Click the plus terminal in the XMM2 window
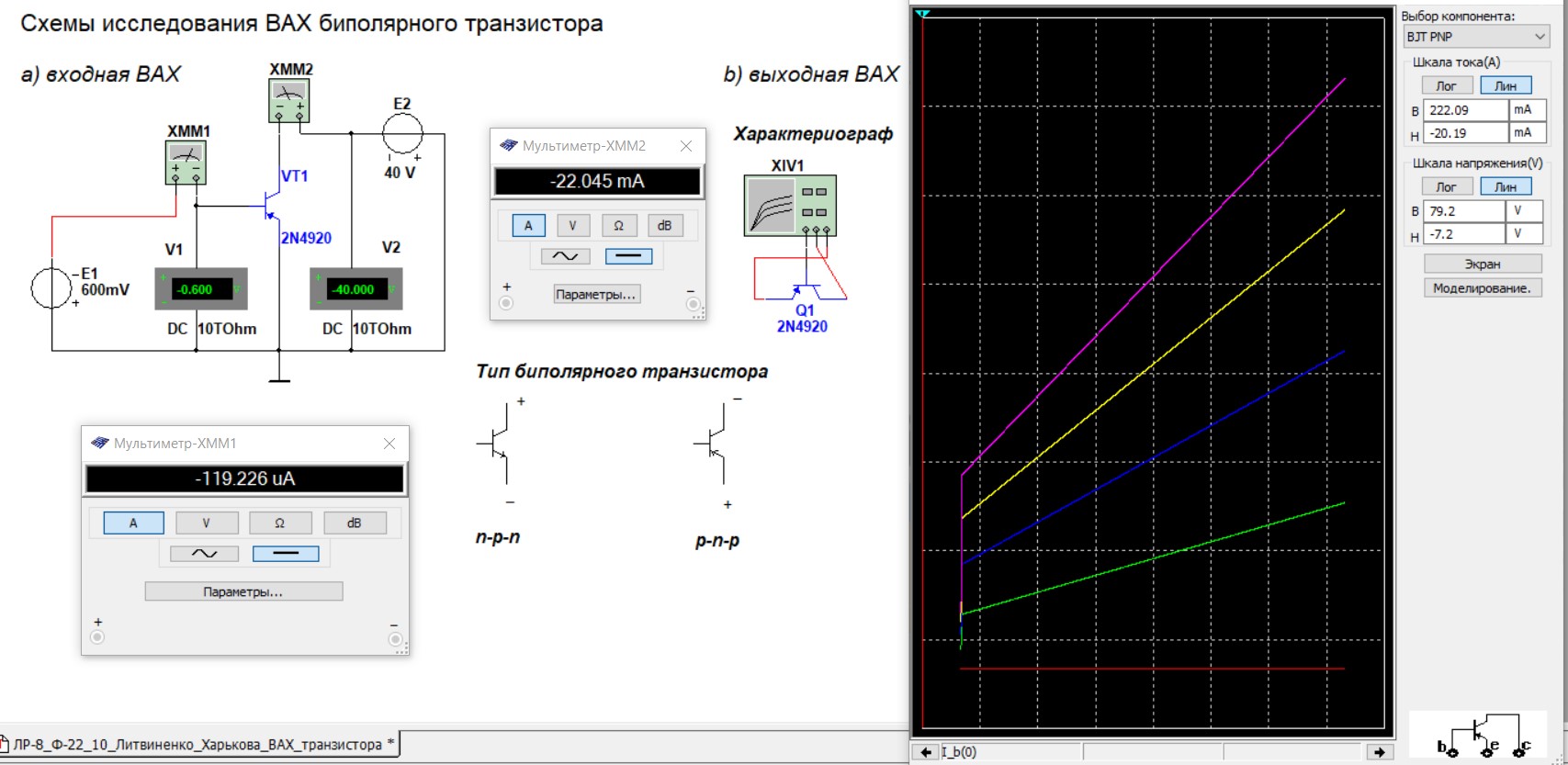The image size is (1568, 765). coord(506,303)
